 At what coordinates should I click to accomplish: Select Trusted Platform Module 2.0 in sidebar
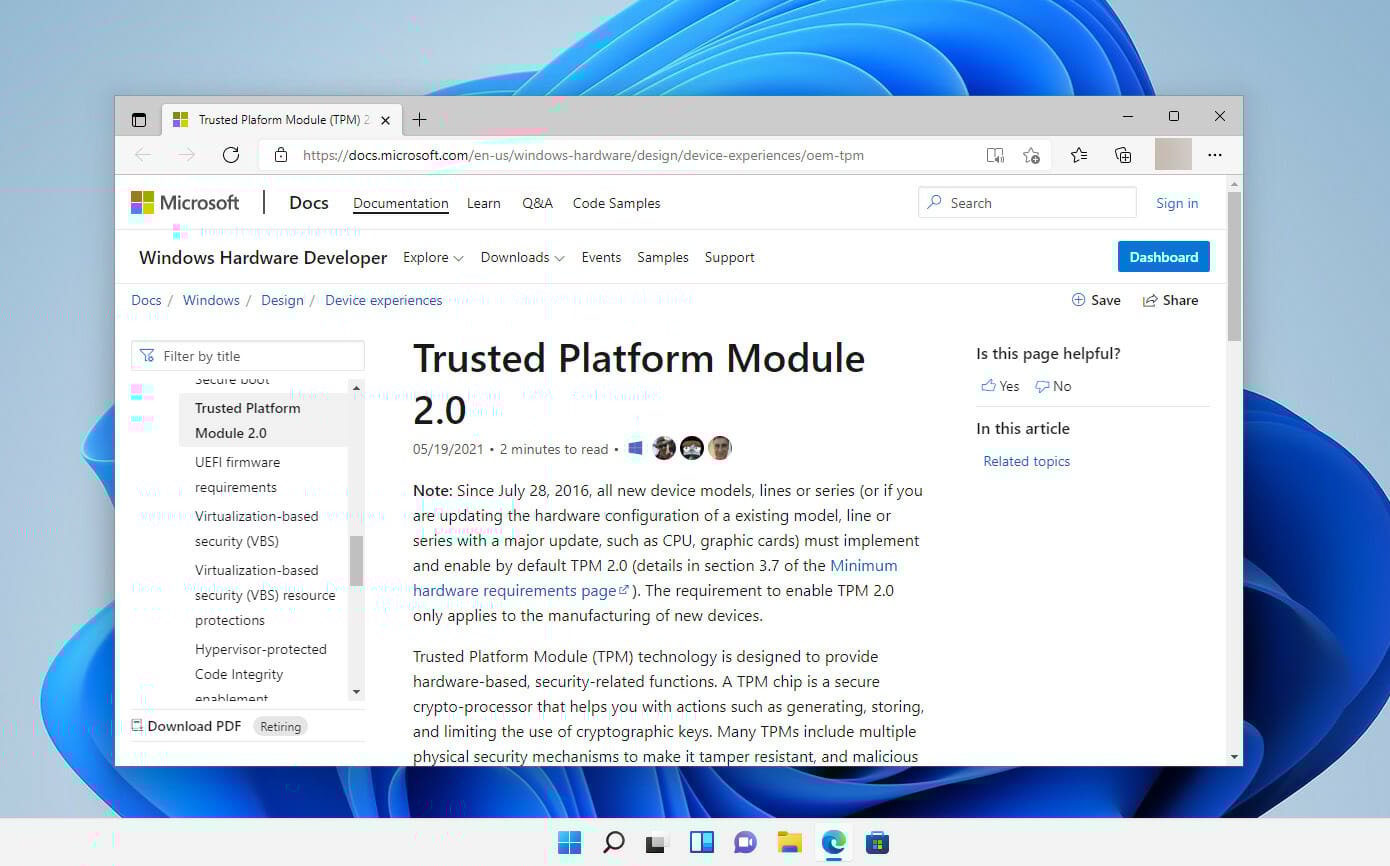(264, 420)
